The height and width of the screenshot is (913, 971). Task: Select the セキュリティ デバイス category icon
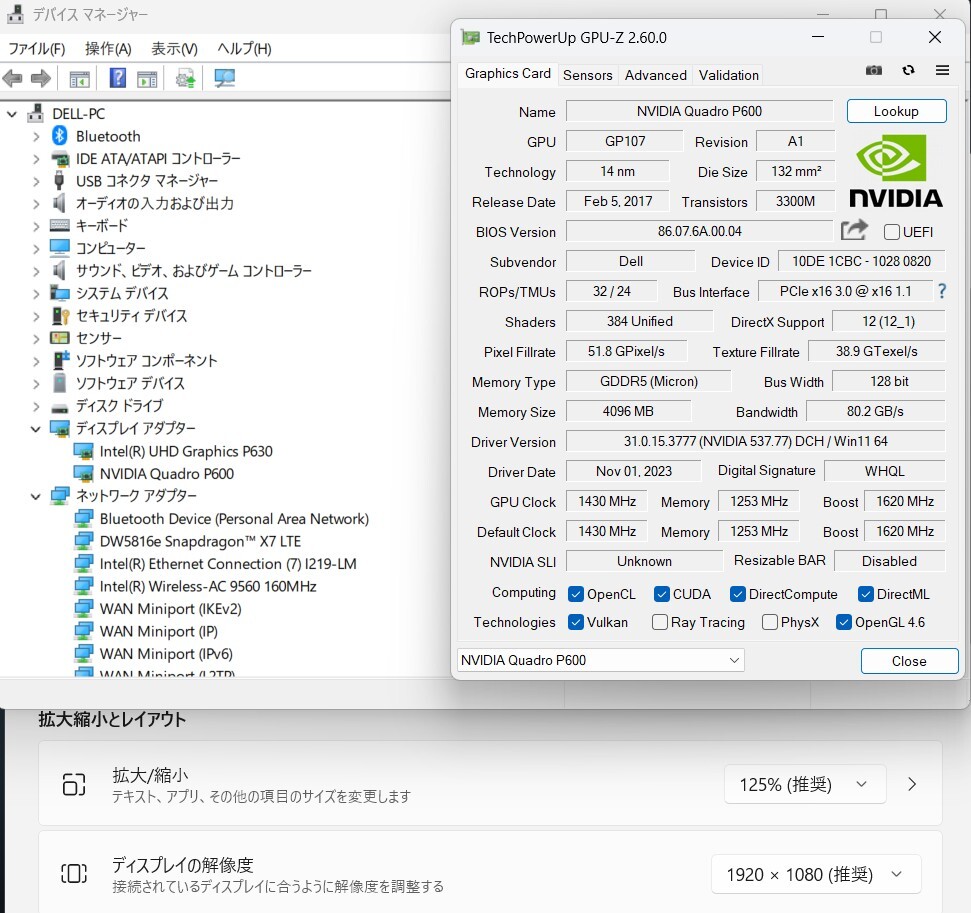click(x=60, y=316)
